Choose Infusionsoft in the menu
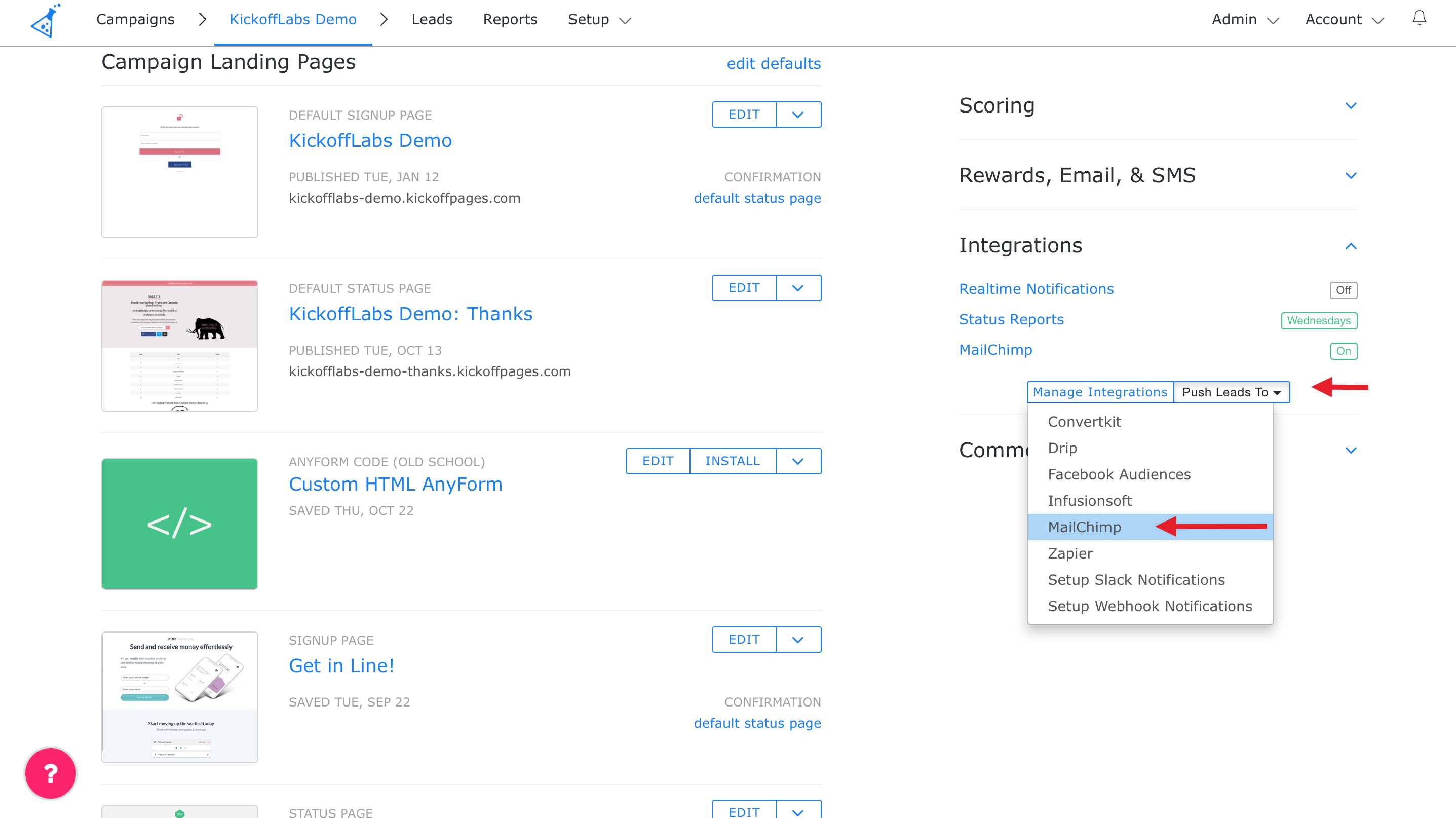Viewport: 1456px width, 818px height. (1150, 501)
